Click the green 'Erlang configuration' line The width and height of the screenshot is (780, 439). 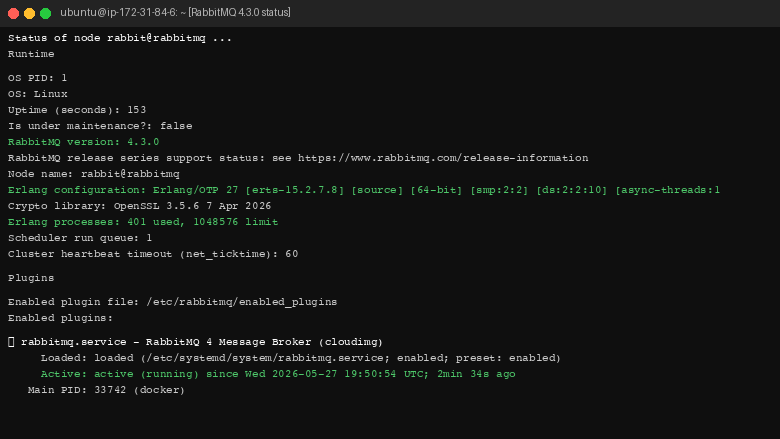tap(364, 190)
